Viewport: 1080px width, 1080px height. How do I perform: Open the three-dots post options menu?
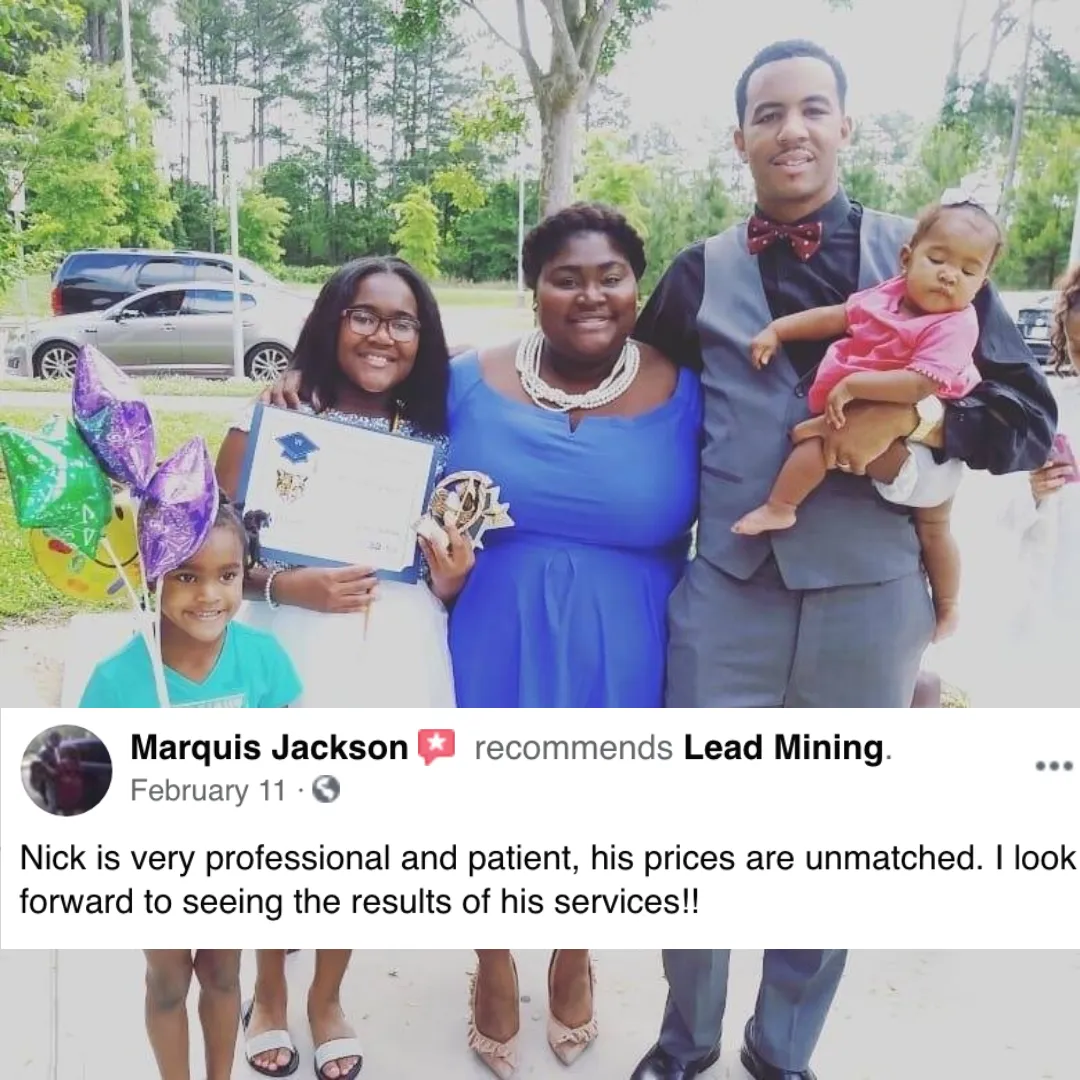tap(1054, 765)
